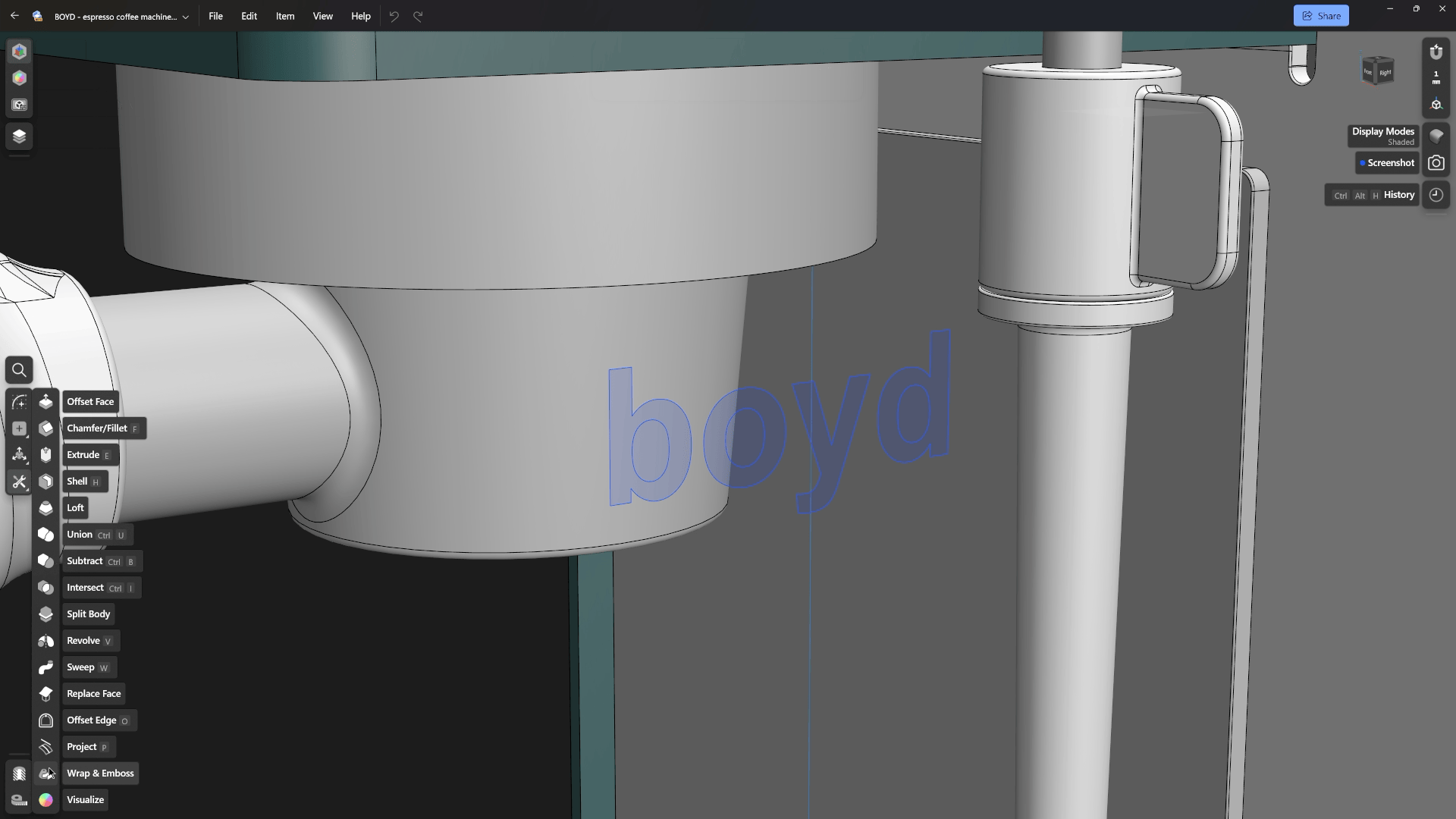Open the Help menu

point(361,16)
